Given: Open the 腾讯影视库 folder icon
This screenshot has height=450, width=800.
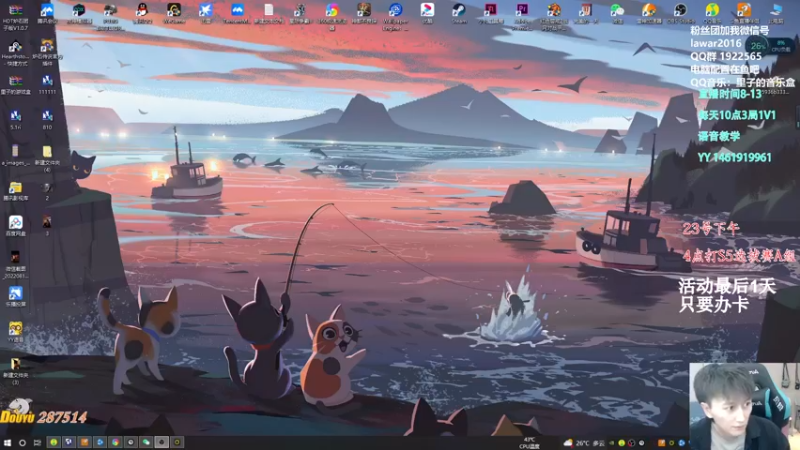Looking at the screenshot, I should [x=15, y=191].
